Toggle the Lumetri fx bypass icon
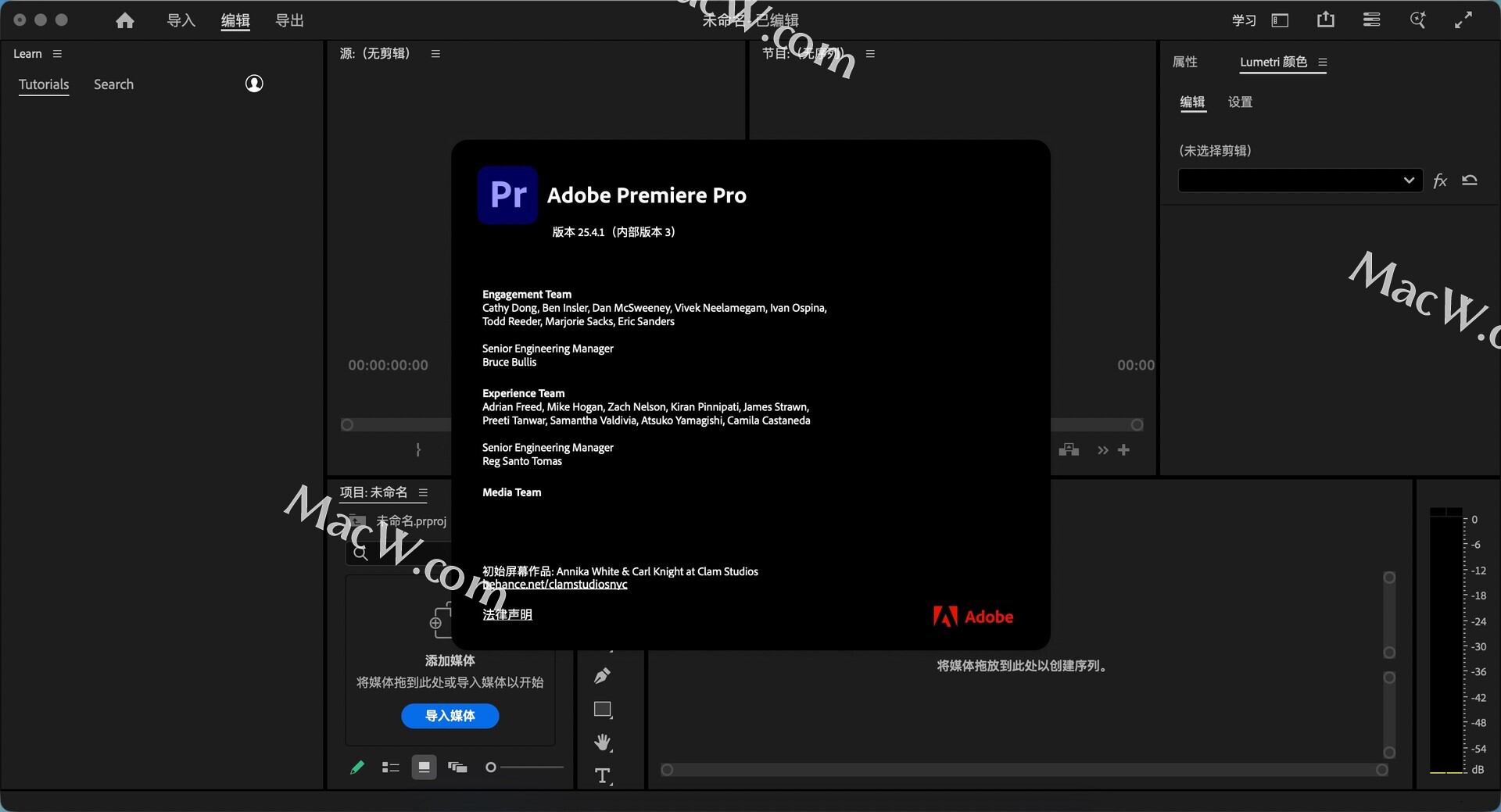 [1440, 181]
